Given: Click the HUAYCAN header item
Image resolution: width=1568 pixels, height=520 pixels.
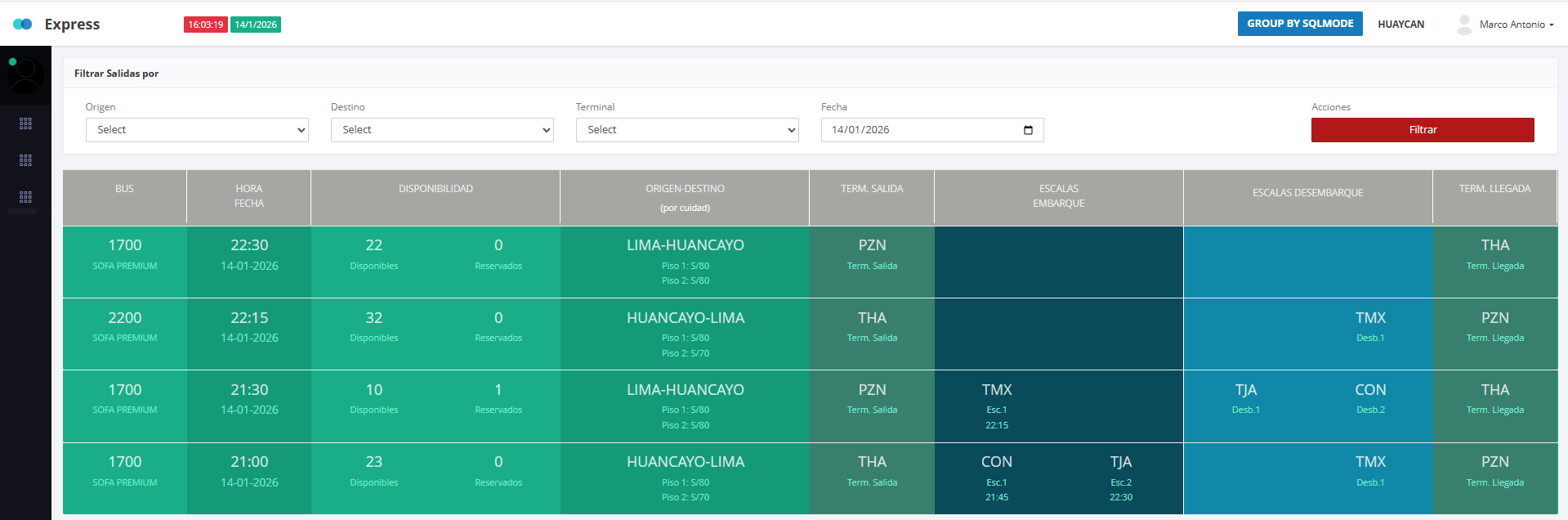Looking at the screenshot, I should 1400,25.
